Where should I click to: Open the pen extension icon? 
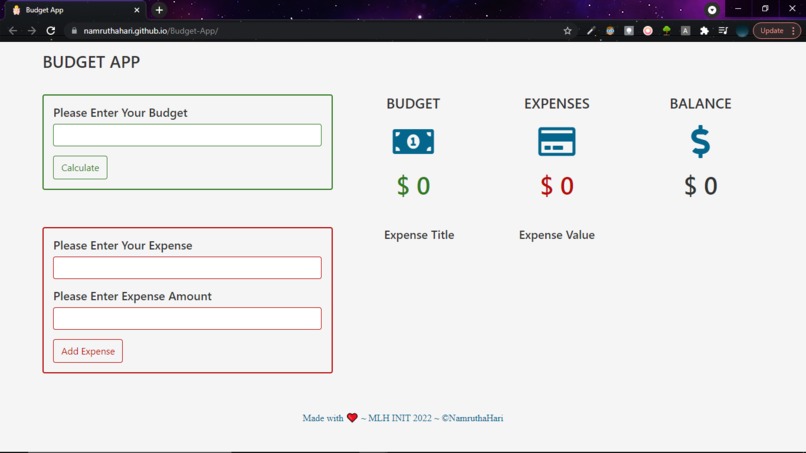pyautogui.click(x=591, y=31)
